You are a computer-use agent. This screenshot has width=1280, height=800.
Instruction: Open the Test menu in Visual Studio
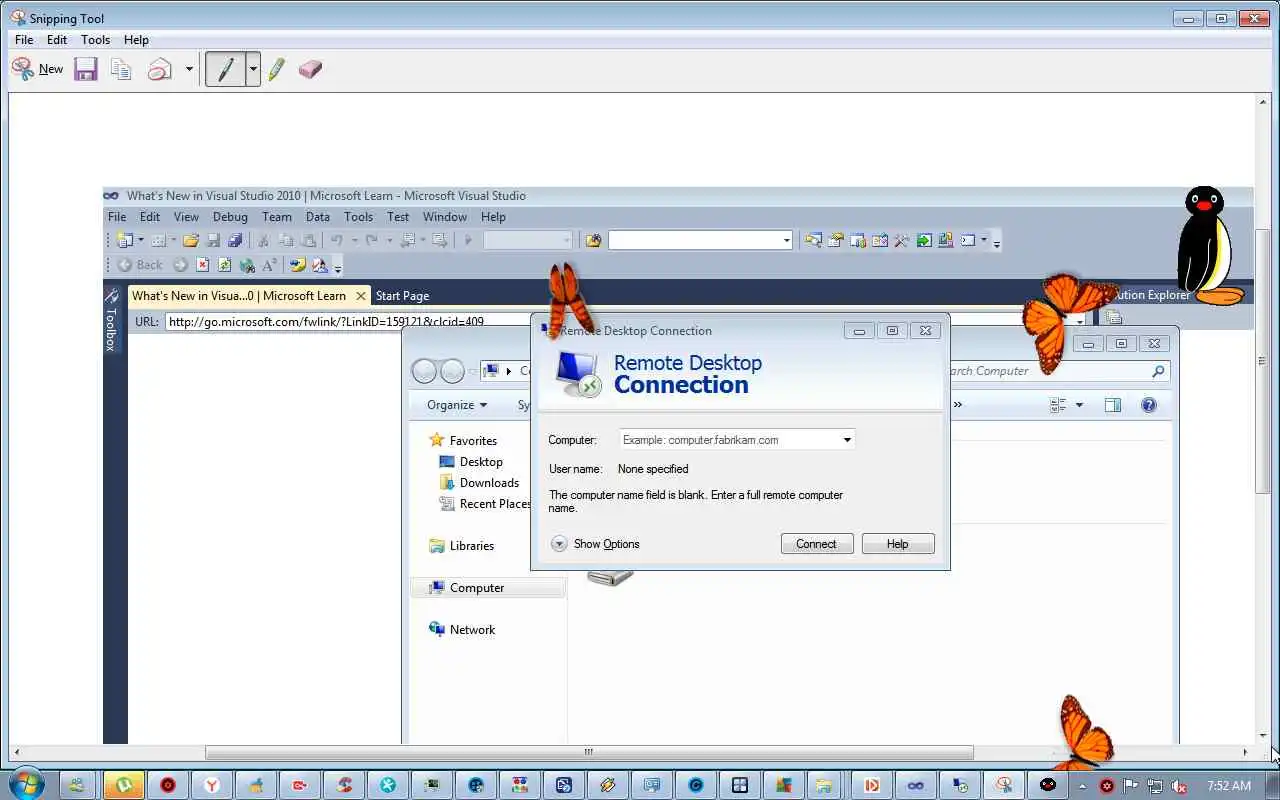(398, 217)
